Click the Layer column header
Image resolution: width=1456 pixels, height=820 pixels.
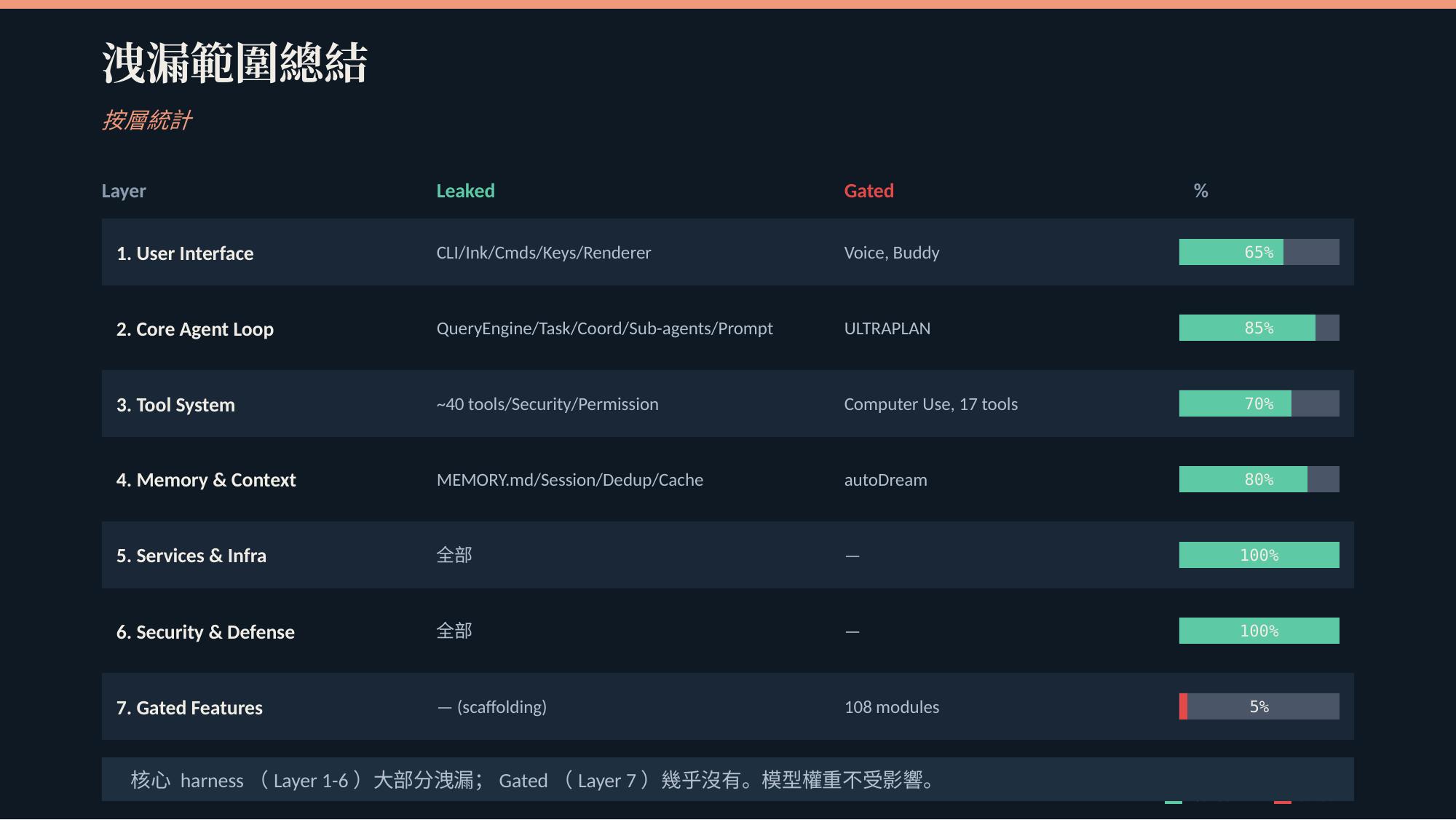pyautogui.click(x=124, y=191)
